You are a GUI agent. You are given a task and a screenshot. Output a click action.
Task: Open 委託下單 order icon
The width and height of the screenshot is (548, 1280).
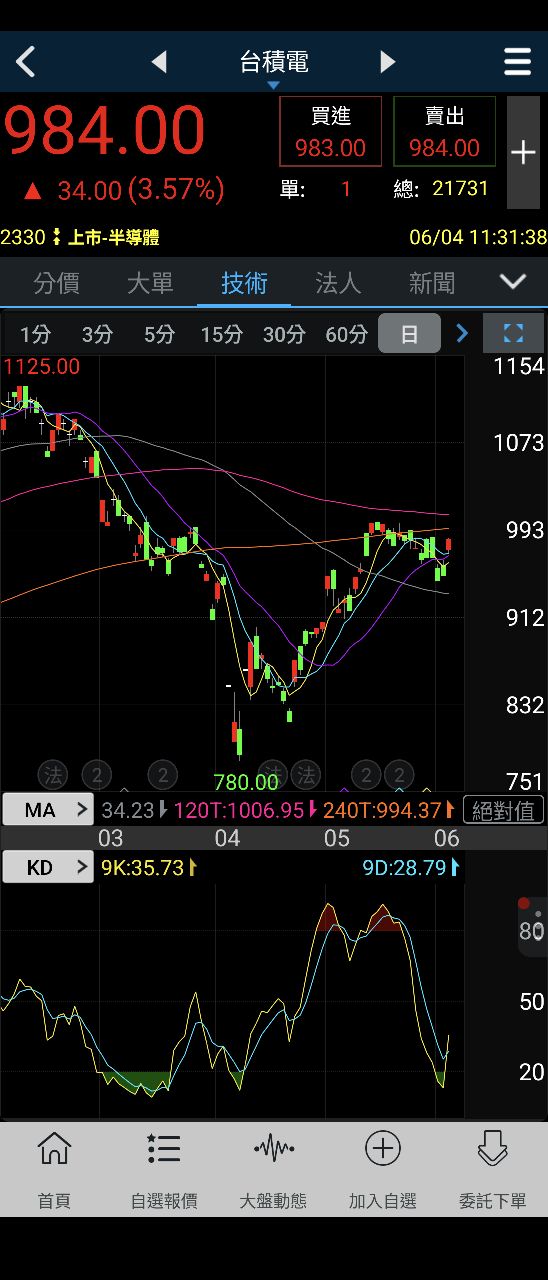coord(492,1169)
